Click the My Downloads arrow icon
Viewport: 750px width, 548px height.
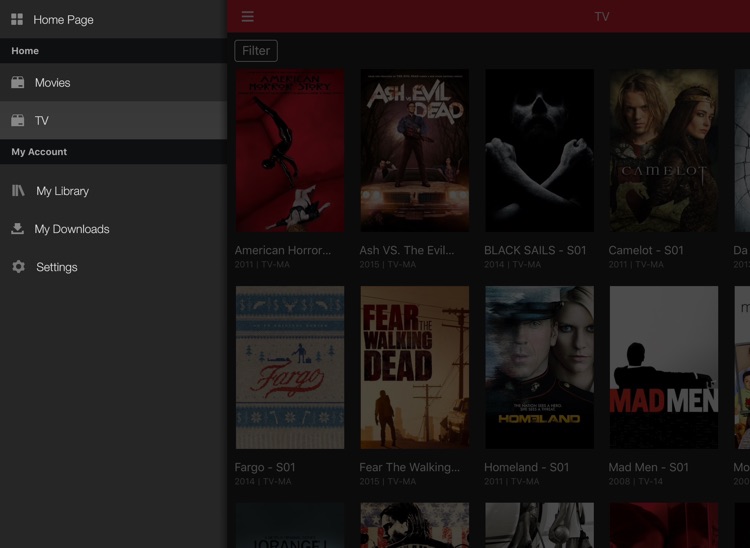pos(18,229)
